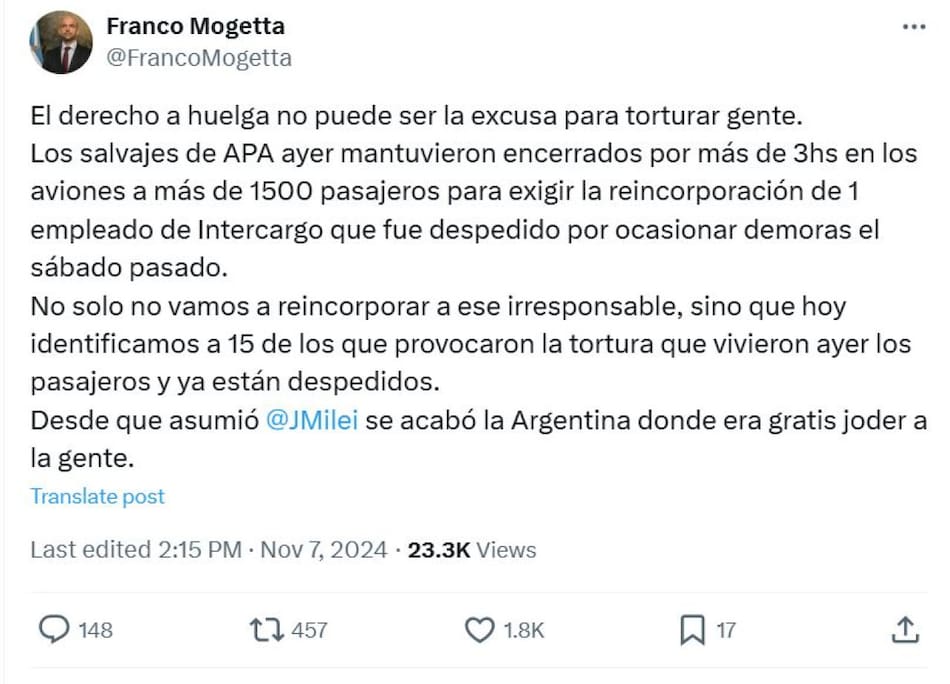950x684 pixels.
Task: Open the @JMilei mention link
Action: pos(312,421)
